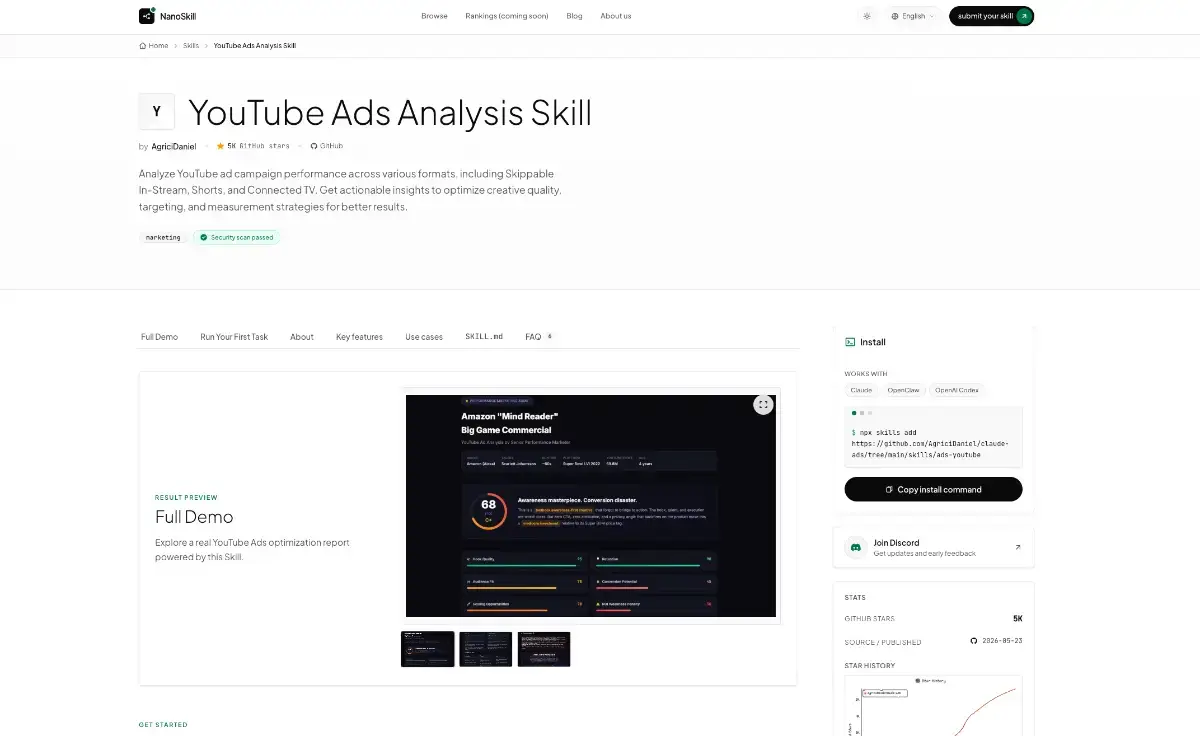The image size is (1200, 736).
Task: Click the Star History chart
Action: click(x=933, y=705)
